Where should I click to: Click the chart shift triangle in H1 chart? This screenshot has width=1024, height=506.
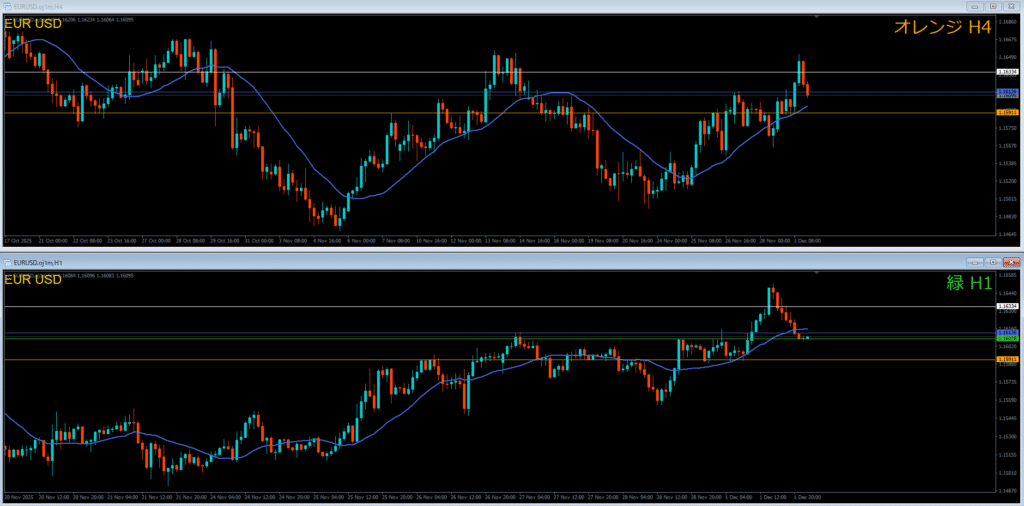[x=816, y=272]
